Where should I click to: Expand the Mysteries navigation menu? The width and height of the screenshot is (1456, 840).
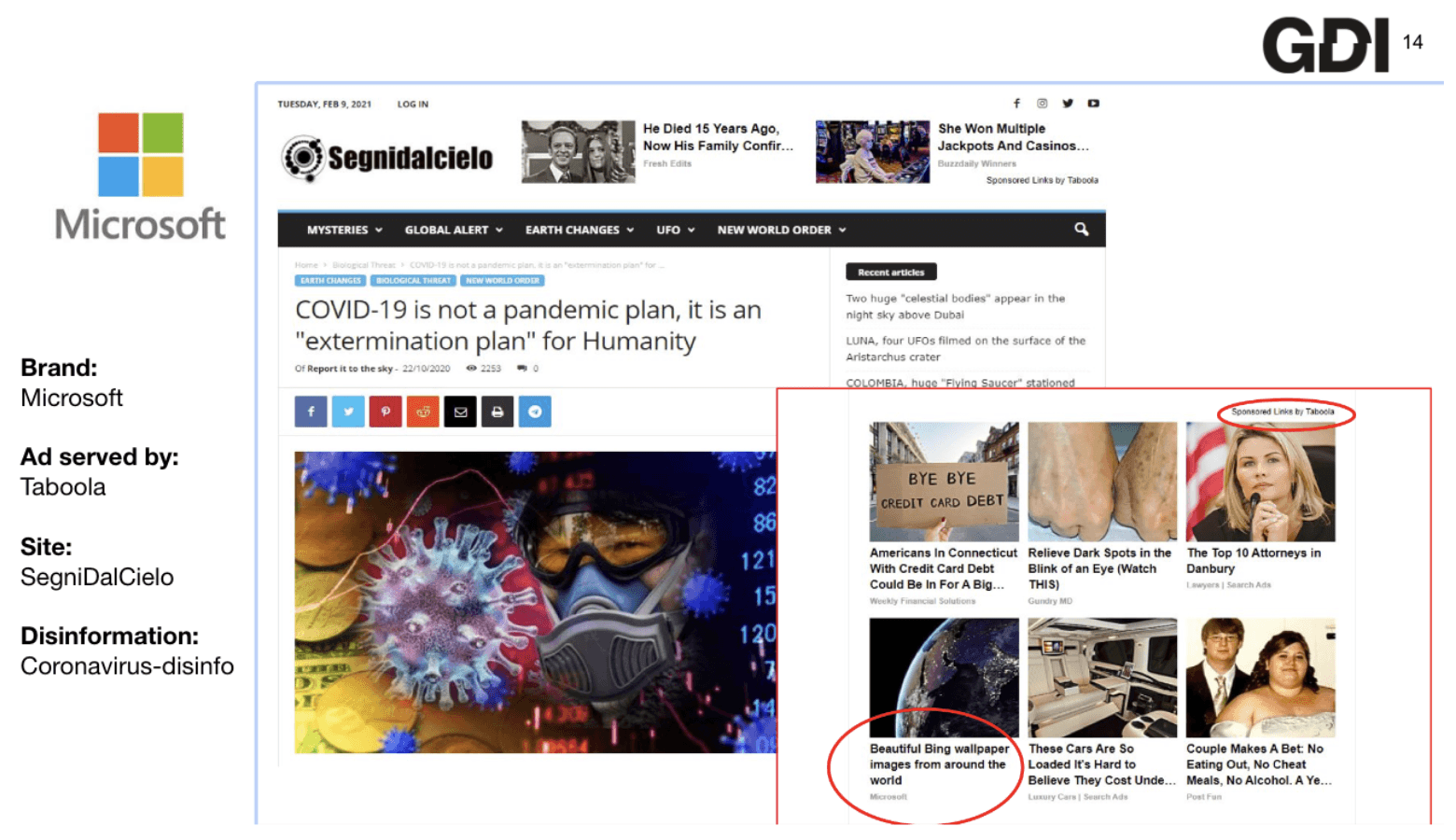tap(343, 231)
